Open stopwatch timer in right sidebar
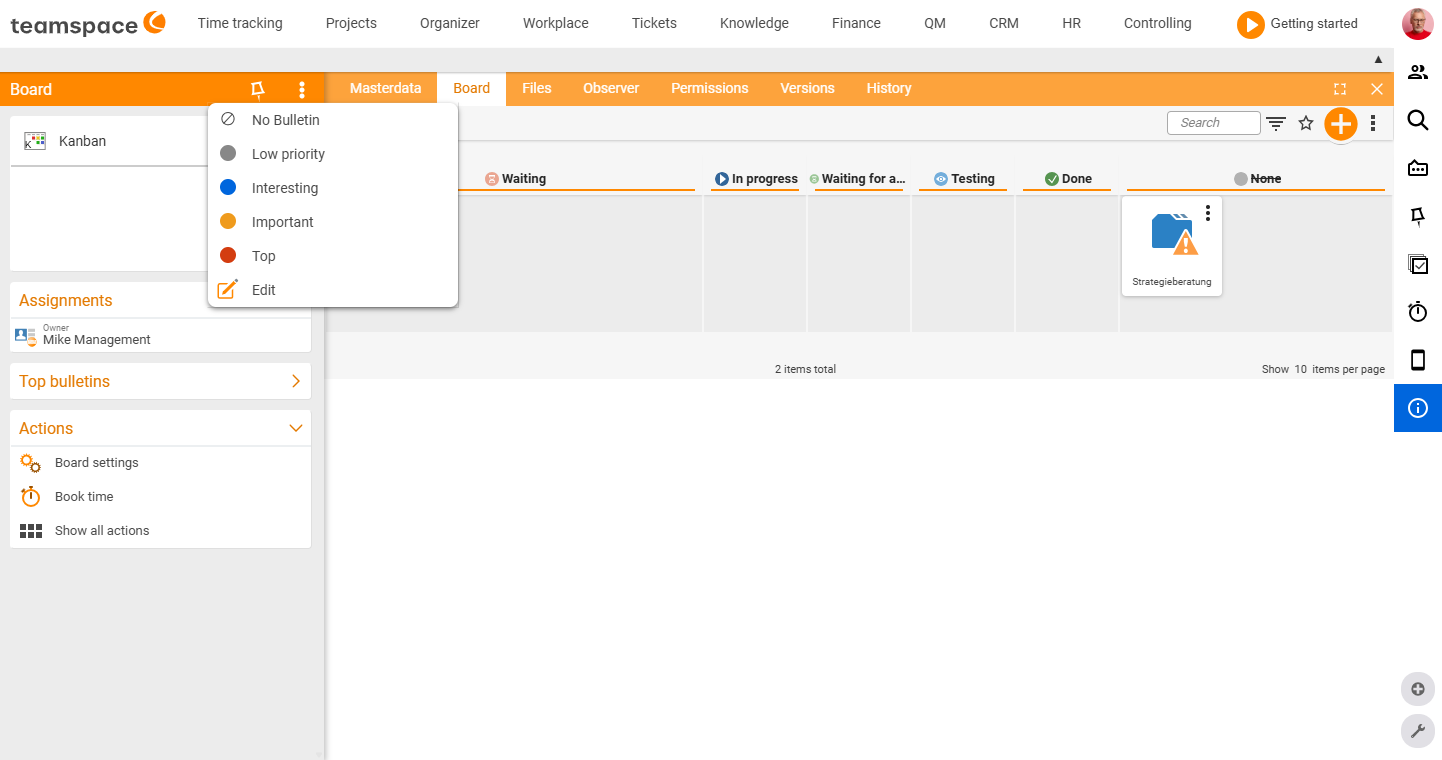1442x760 pixels. tap(1418, 312)
